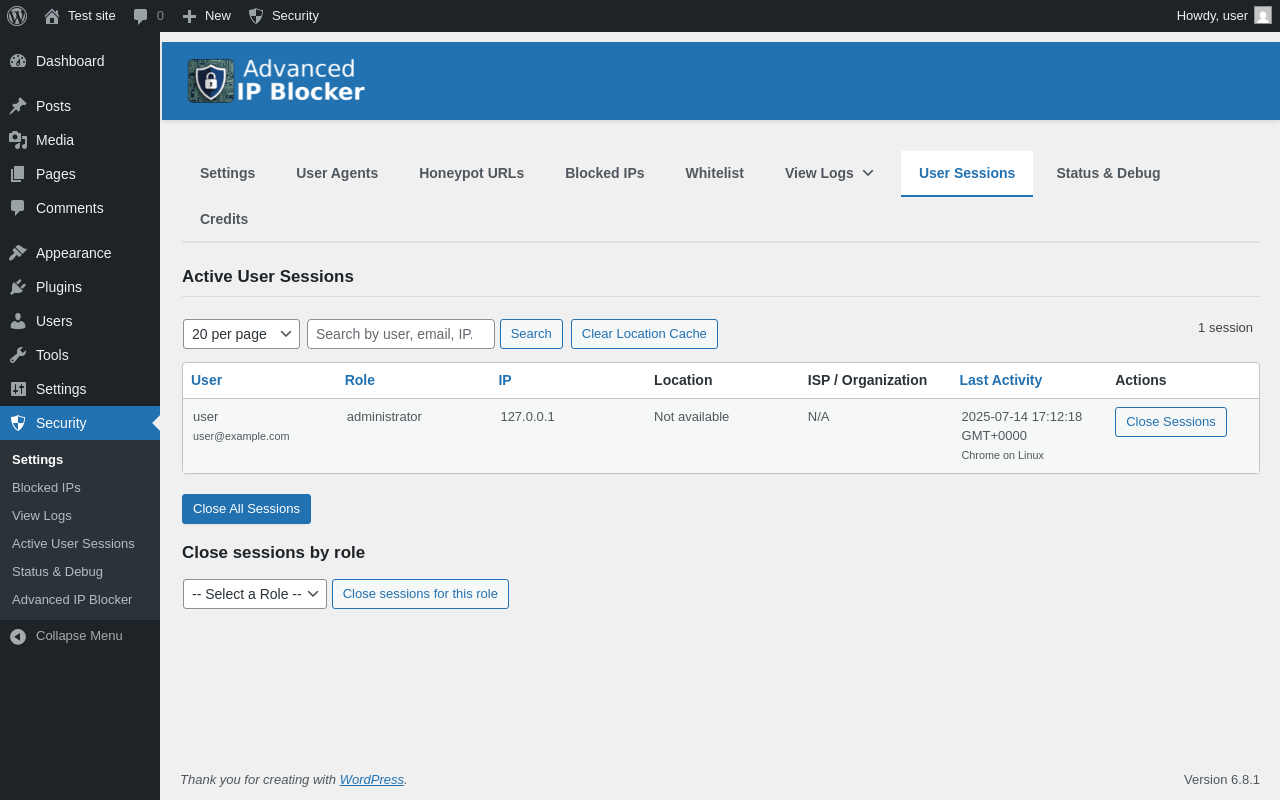Click the Advanced IP Blocker logo
1280x800 pixels.
coord(276,81)
